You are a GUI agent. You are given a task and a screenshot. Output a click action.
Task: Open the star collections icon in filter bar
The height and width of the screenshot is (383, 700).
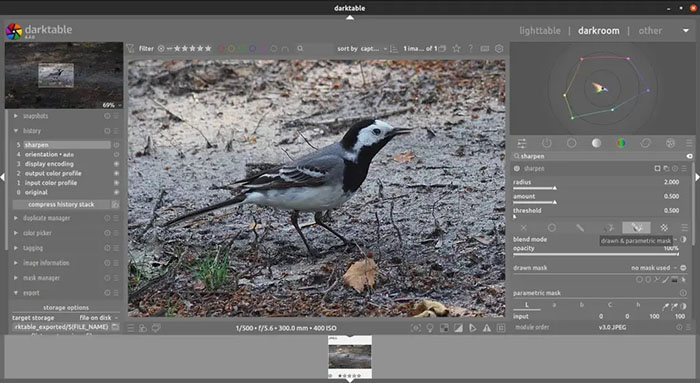[456, 48]
